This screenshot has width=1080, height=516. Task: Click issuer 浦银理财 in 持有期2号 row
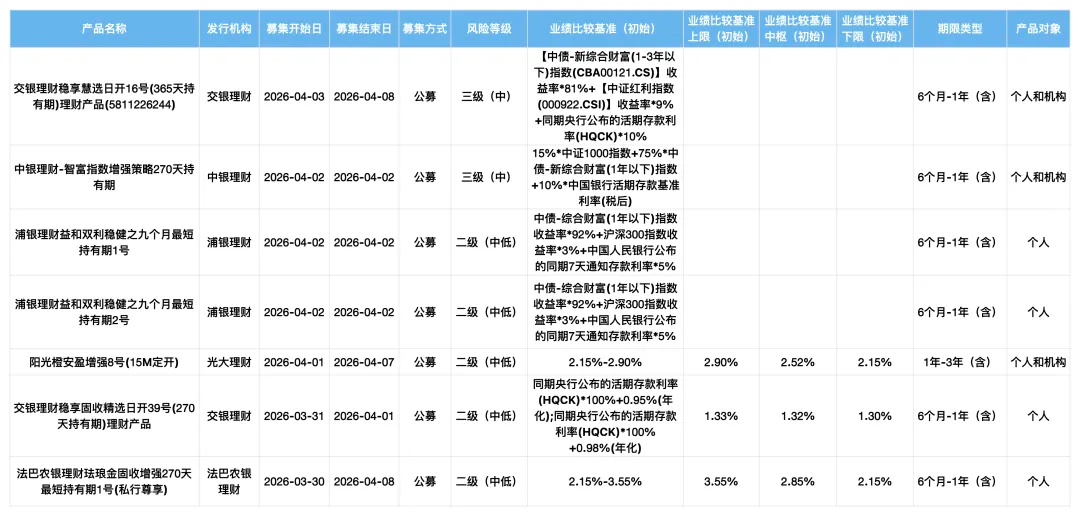point(229,311)
